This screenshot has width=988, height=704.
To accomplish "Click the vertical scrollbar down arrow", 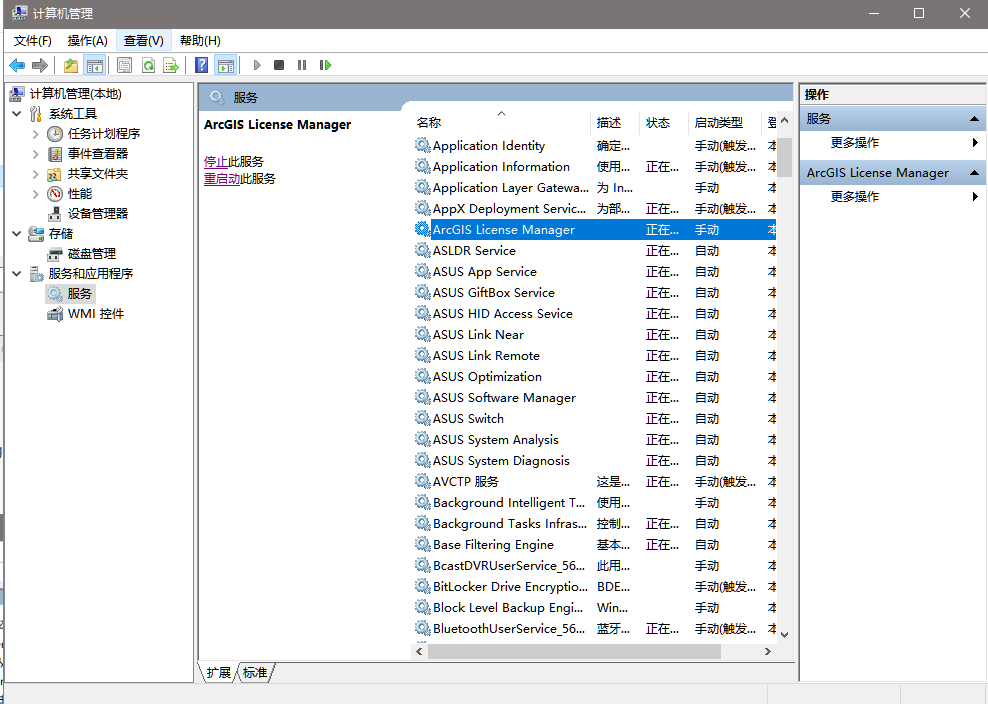I will click(784, 635).
